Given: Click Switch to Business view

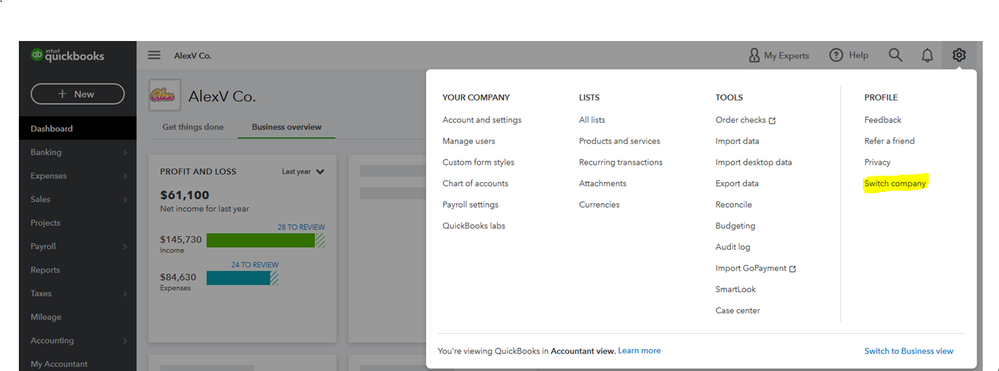Looking at the screenshot, I should click(x=909, y=351).
